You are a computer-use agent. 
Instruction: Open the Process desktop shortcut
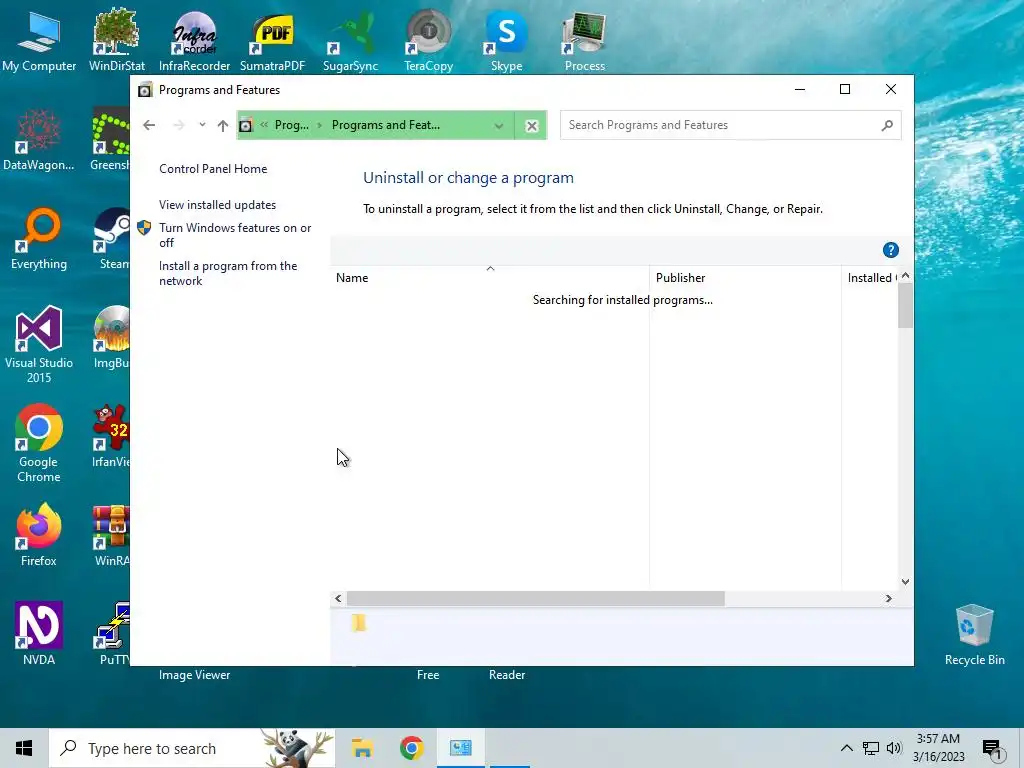pyautogui.click(x=584, y=40)
